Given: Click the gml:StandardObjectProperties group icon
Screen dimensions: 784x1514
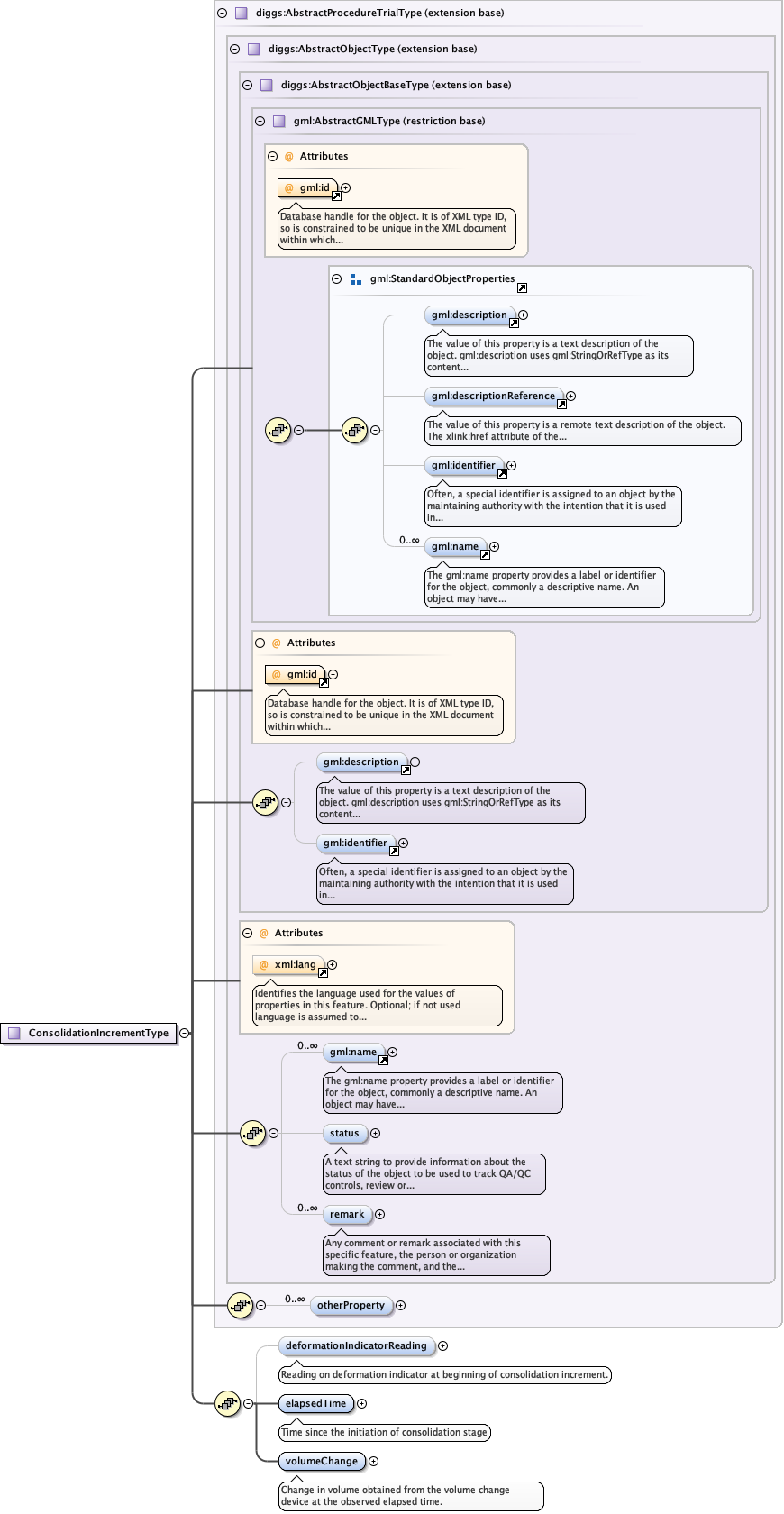Looking at the screenshot, I should (x=356, y=279).
